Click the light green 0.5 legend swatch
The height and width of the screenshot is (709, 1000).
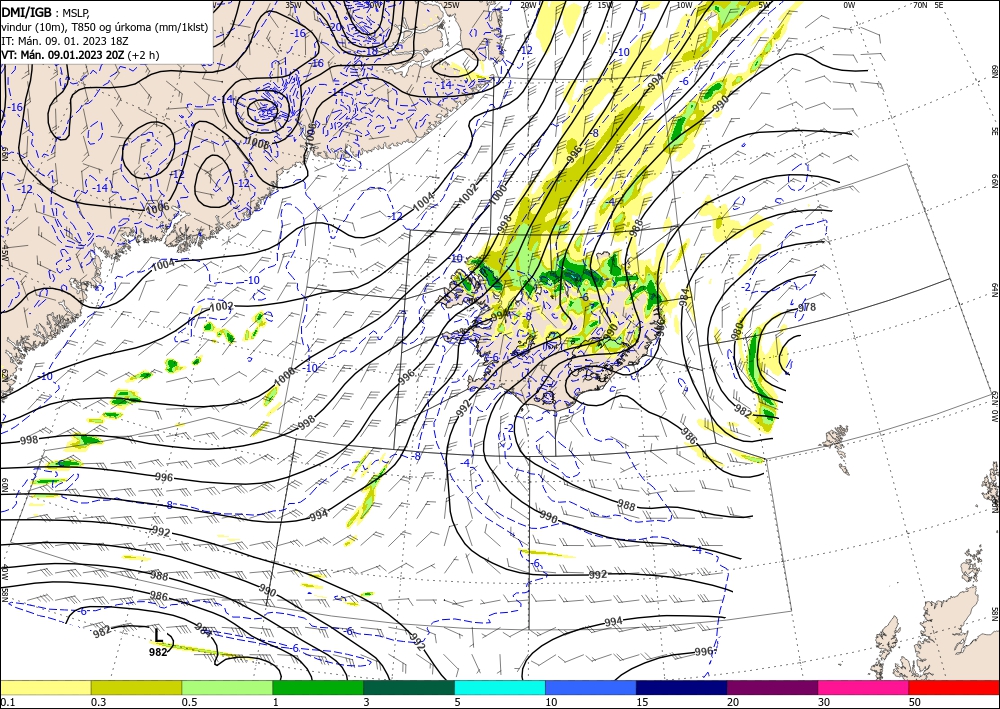tap(227, 688)
